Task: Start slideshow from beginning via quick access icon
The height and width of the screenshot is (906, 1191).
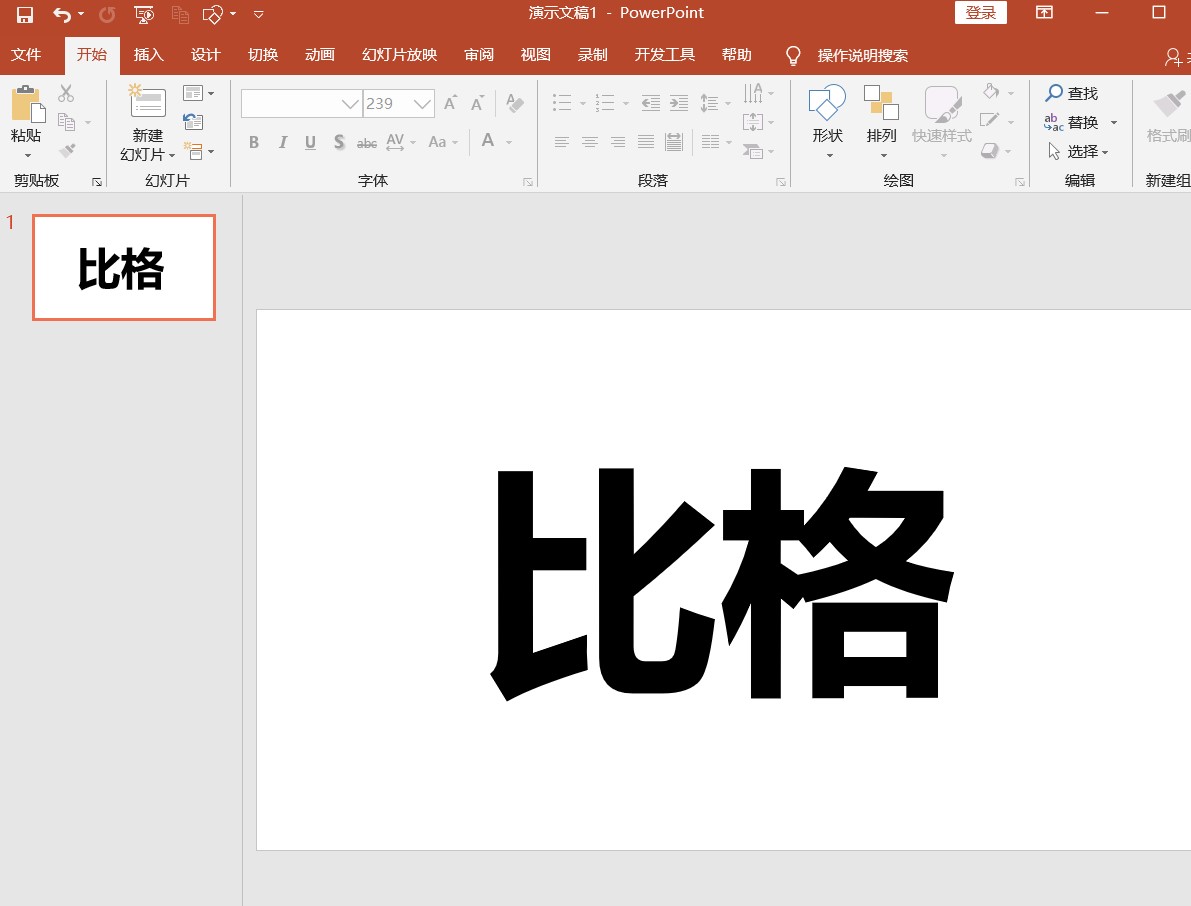Action: tap(144, 14)
